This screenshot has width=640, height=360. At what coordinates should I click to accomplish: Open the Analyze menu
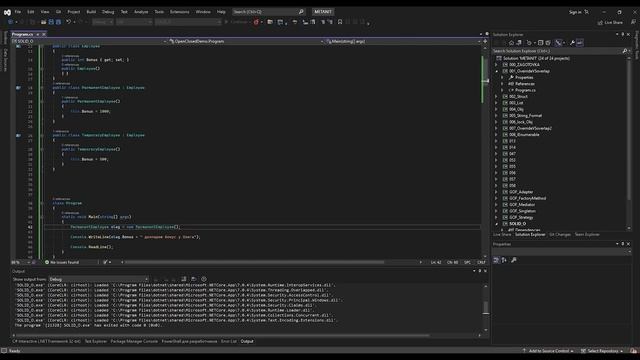coord(141,12)
